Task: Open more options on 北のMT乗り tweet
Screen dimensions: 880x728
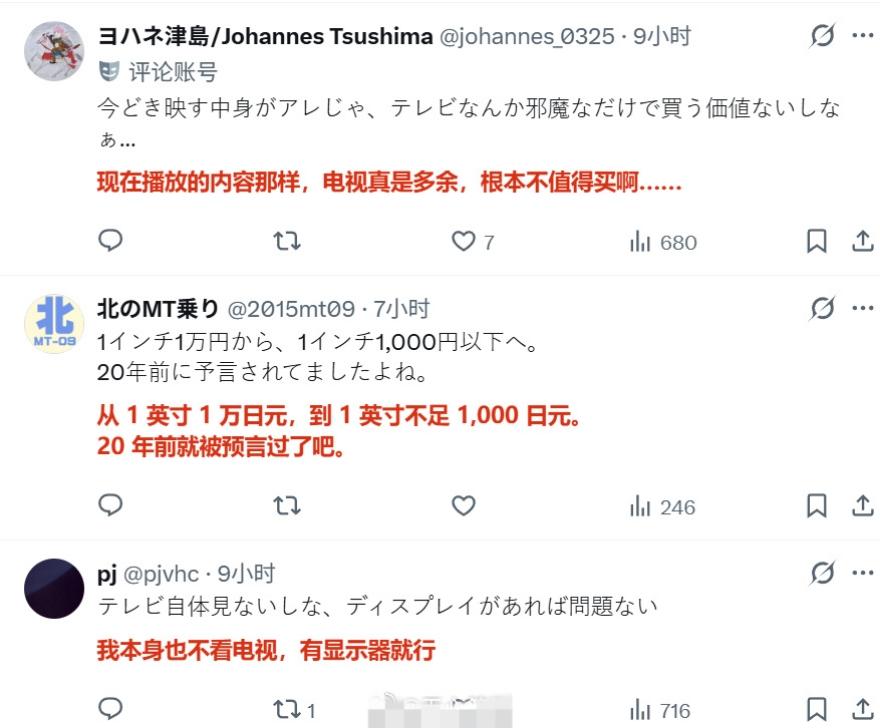Action: click(863, 308)
